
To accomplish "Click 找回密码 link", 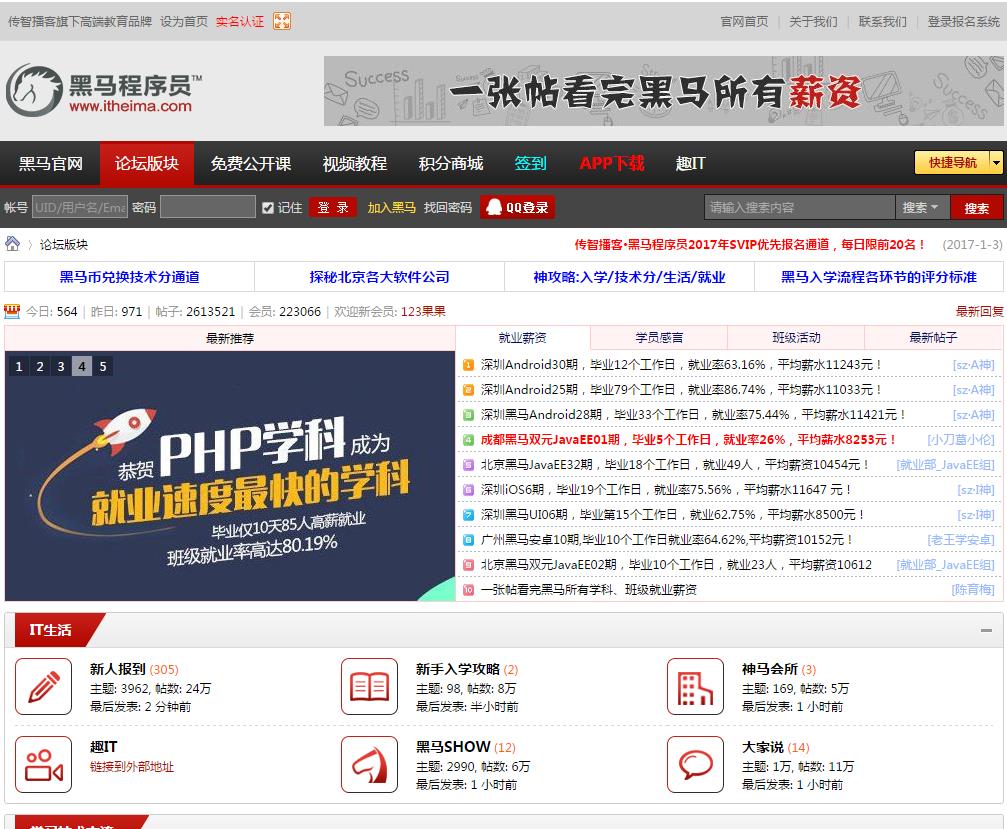I will point(448,207).
